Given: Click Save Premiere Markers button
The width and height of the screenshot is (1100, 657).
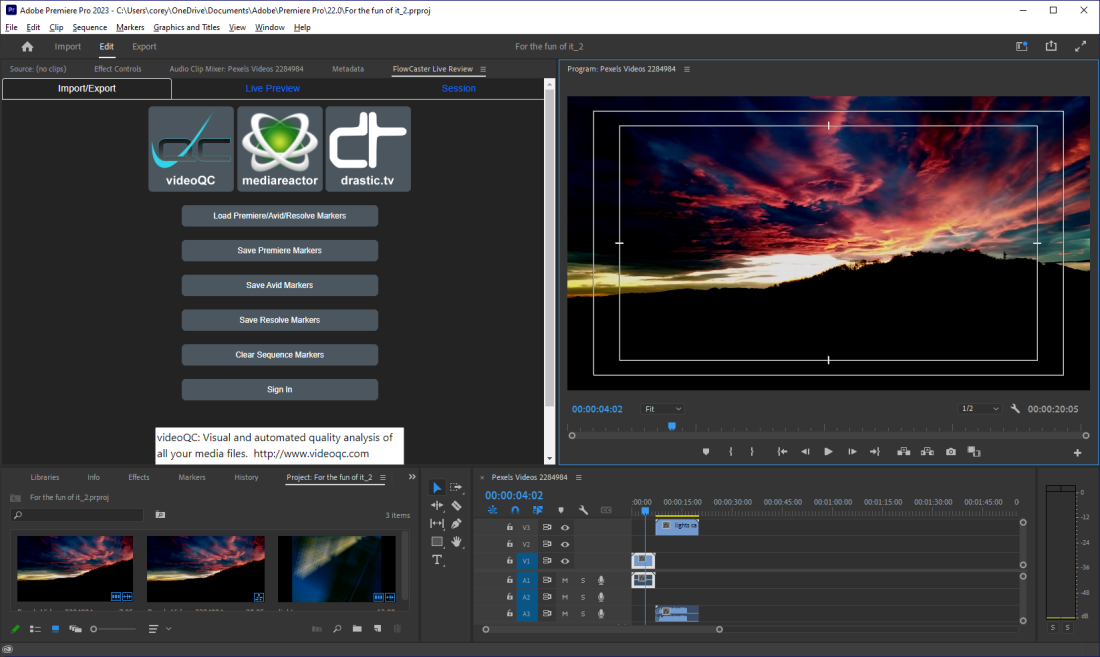Looking at the screenshot, I should click(x=280, y=250).
